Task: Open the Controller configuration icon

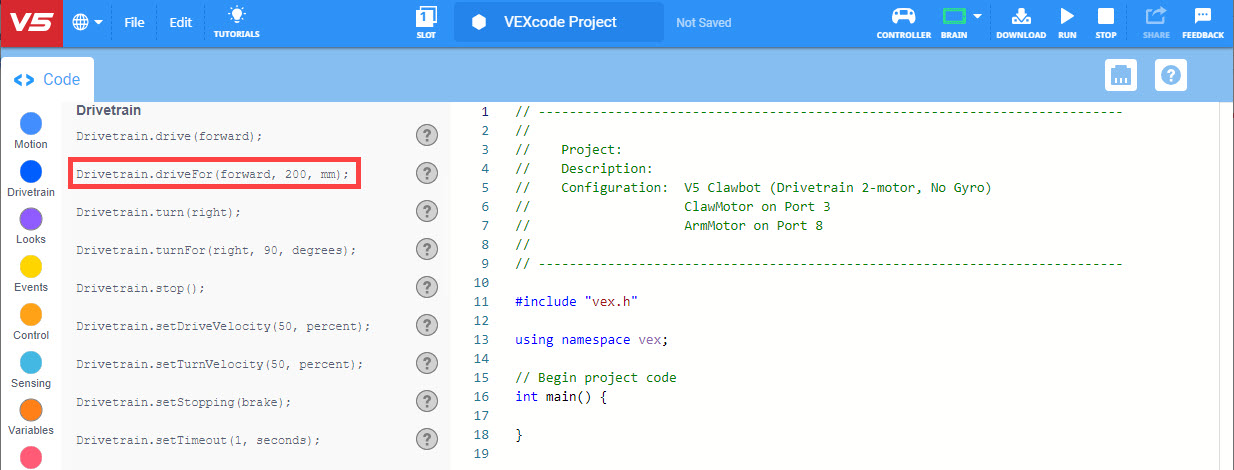Action: tap(903, 16)
